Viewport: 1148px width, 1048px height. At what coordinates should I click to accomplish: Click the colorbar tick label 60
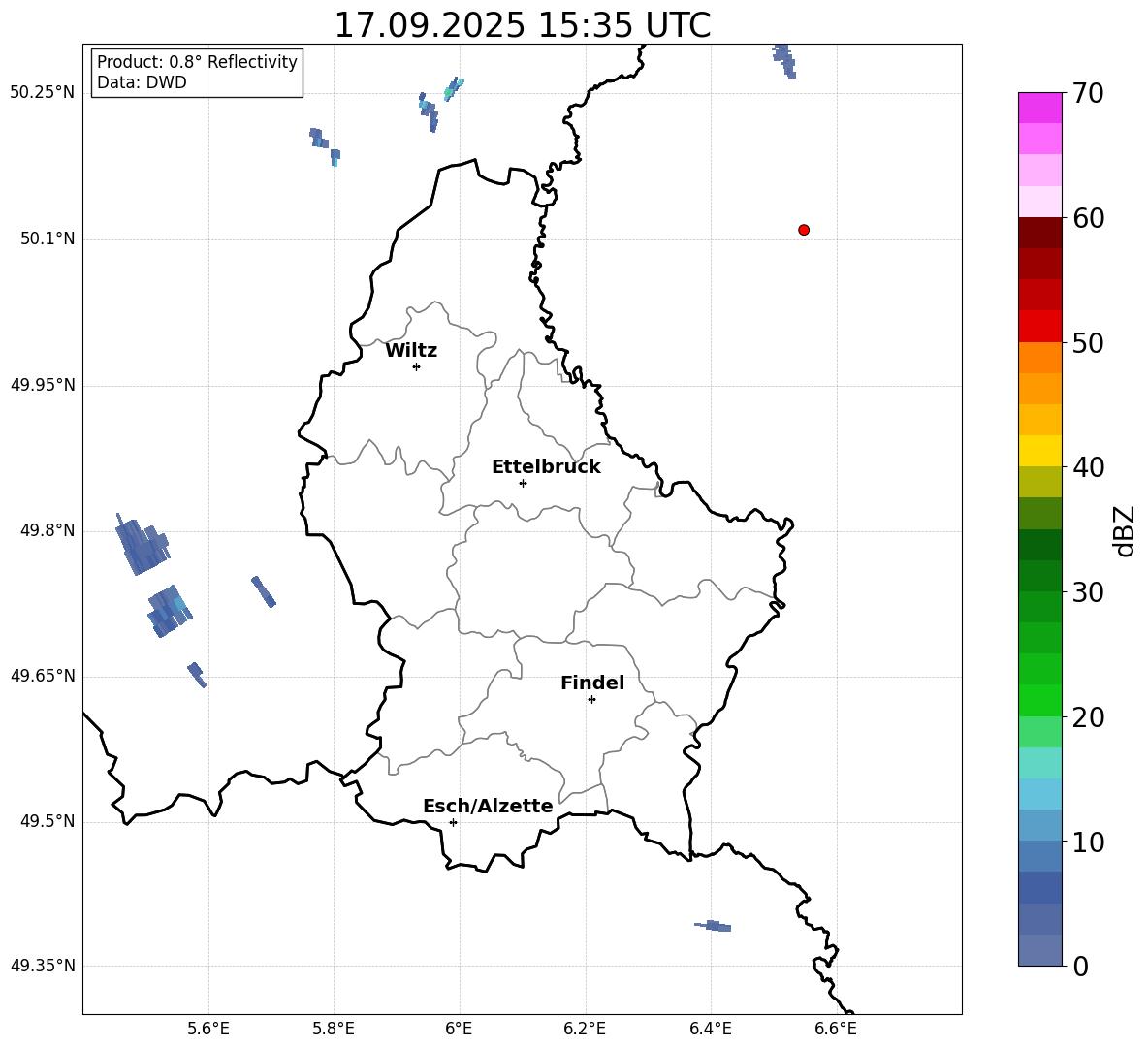point(1089,218)
